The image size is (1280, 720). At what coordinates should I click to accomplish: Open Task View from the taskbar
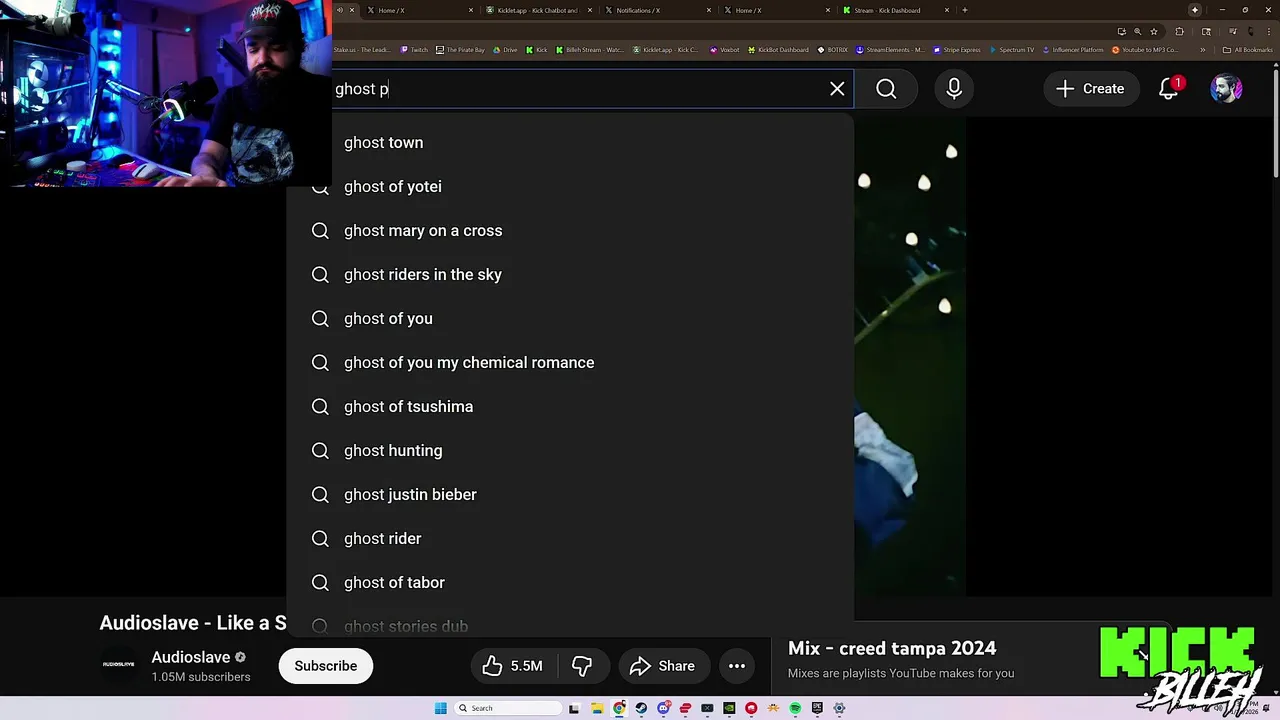574,708
